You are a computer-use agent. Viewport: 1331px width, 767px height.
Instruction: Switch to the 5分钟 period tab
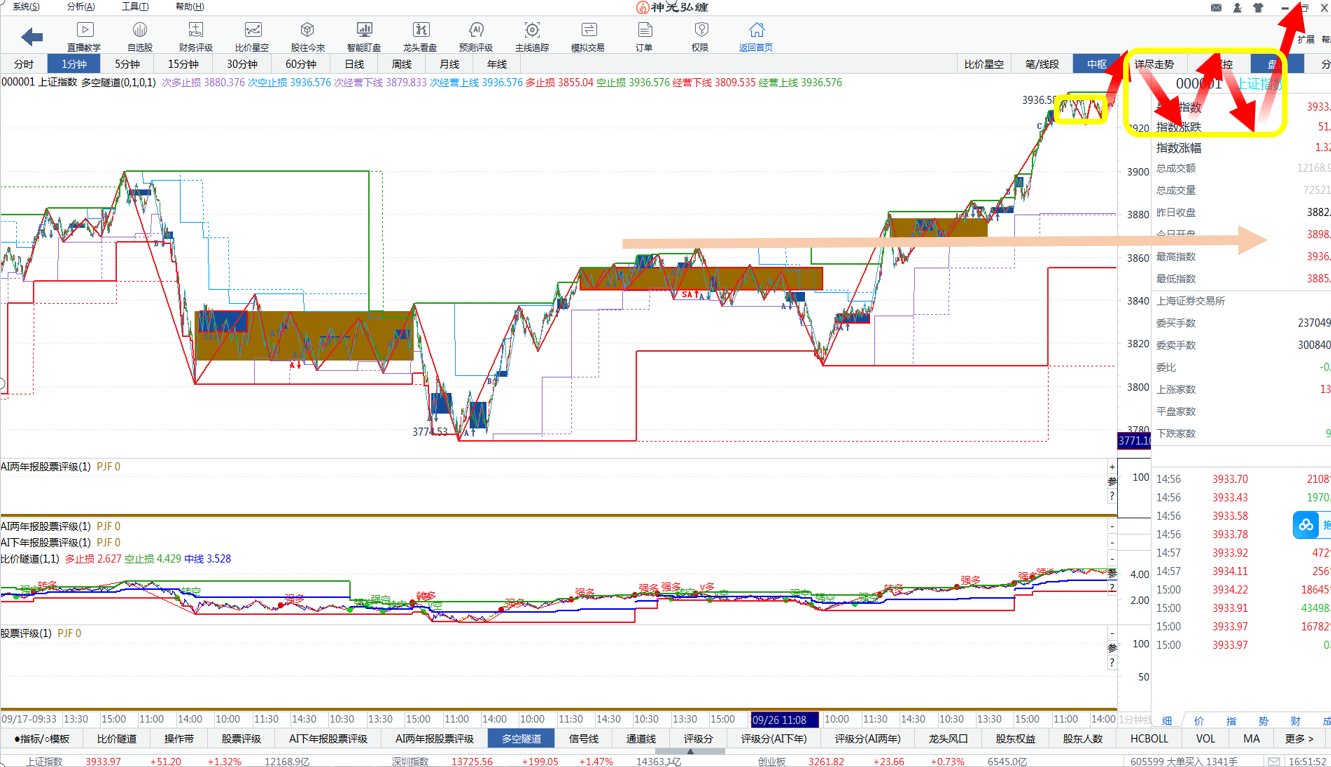pos(127,64)
